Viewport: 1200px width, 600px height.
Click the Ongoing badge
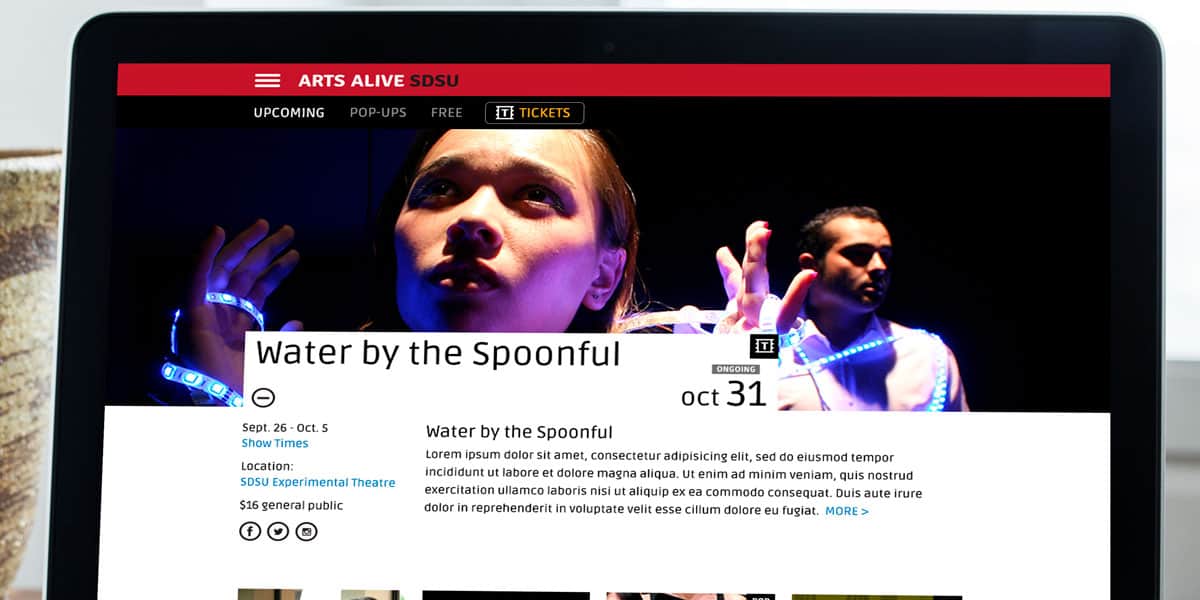pyautogui.click(x=735, y=370)
